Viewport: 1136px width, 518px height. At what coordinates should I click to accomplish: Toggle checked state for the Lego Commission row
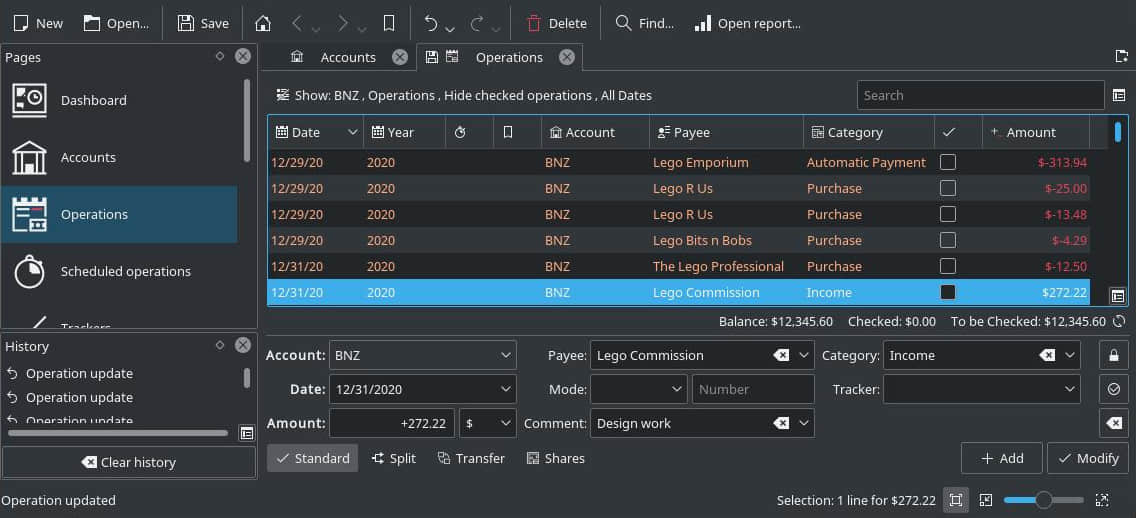coord(948,292)
